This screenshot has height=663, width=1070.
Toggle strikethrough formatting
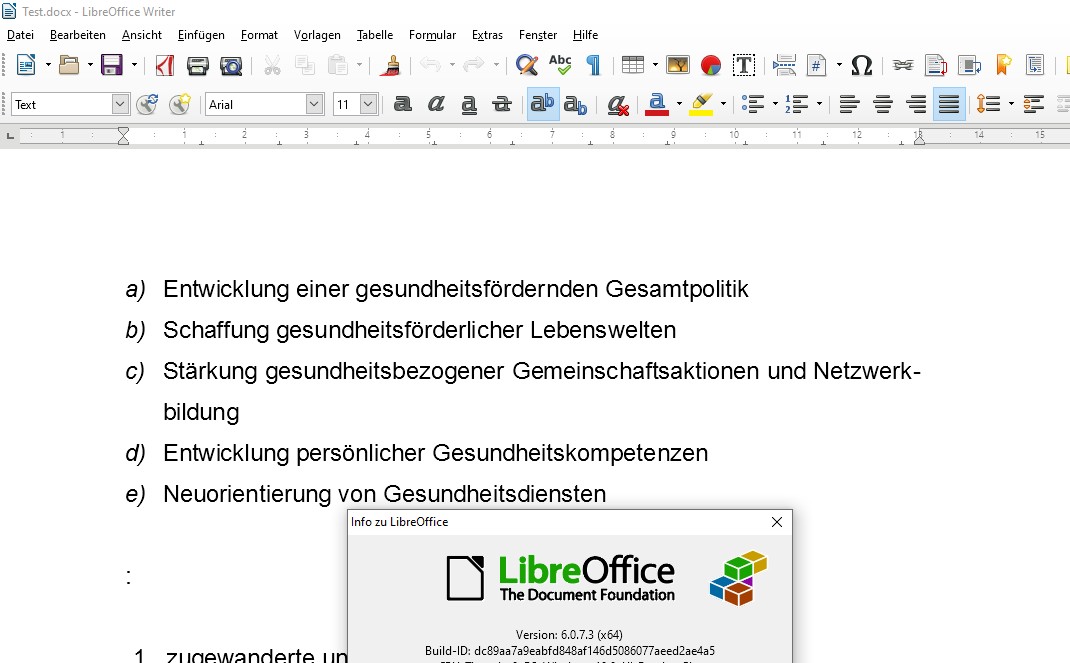pos(502,104)
